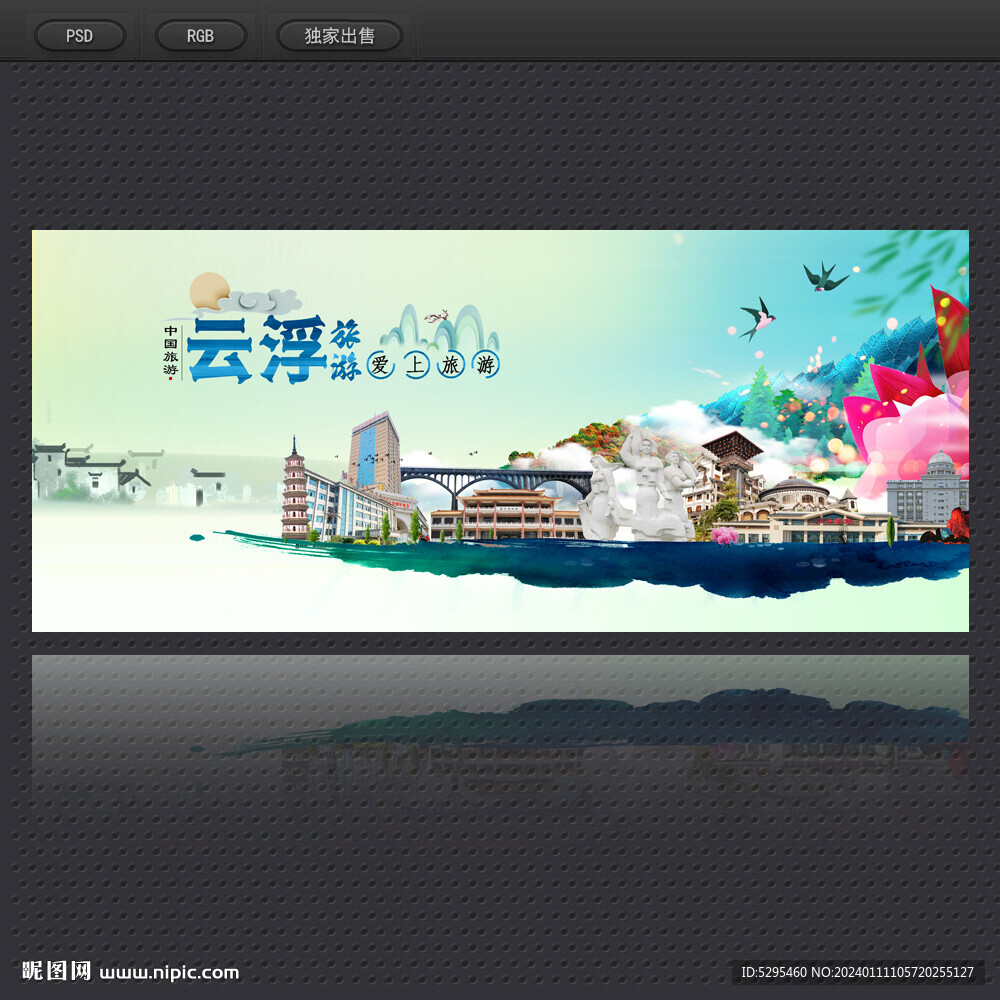The image size is (1000, 1000).
Task: Click the 昵图网 logo text
Action: (56, 971)
